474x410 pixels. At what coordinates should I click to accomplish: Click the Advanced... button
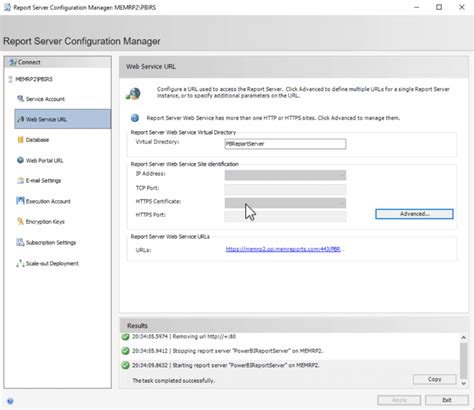(x=414, y=214)
